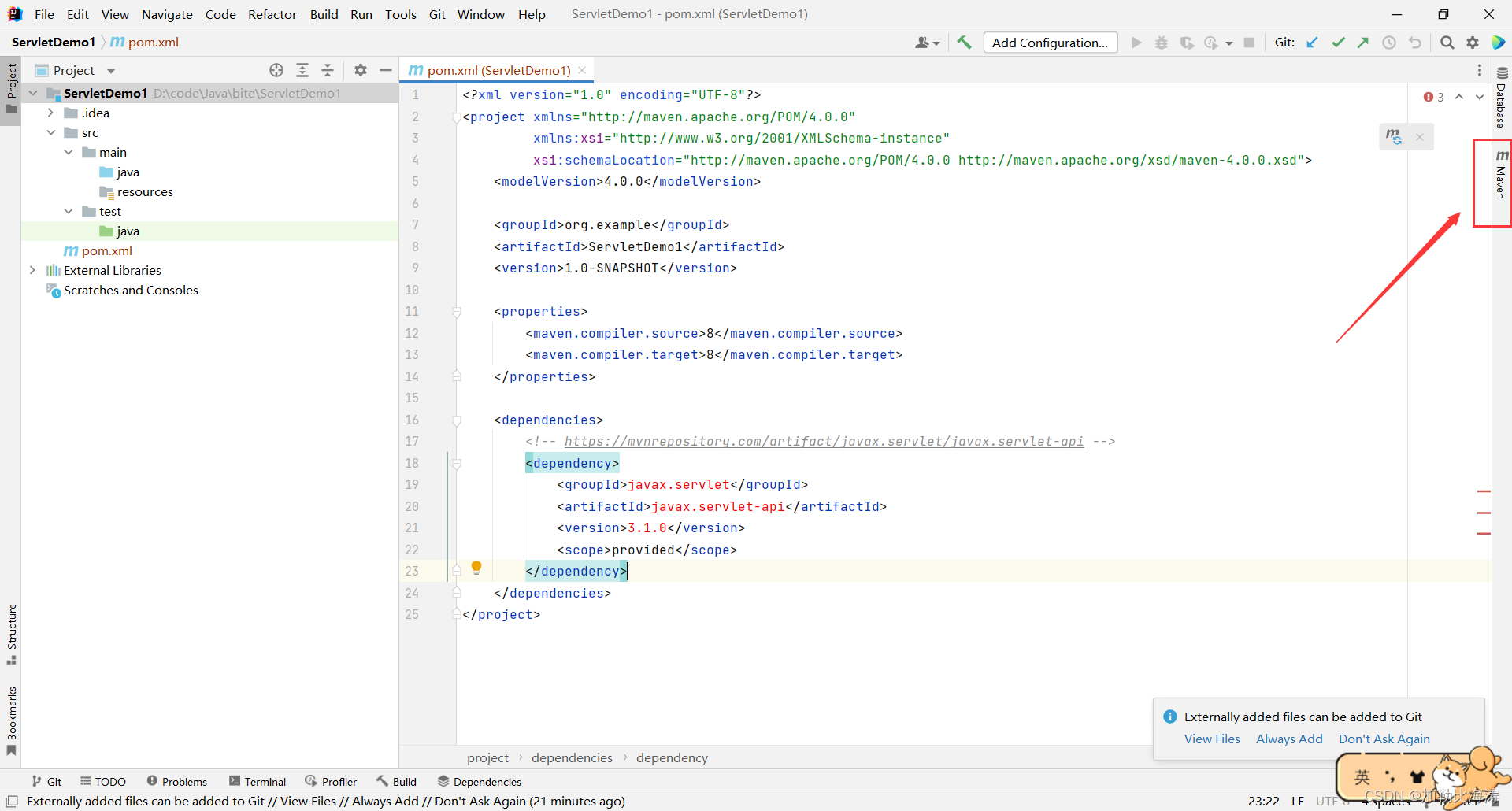Open the Dependencies tool window
The height and width of the screenshot is (811, 1512).
click(x=480, y=781)
